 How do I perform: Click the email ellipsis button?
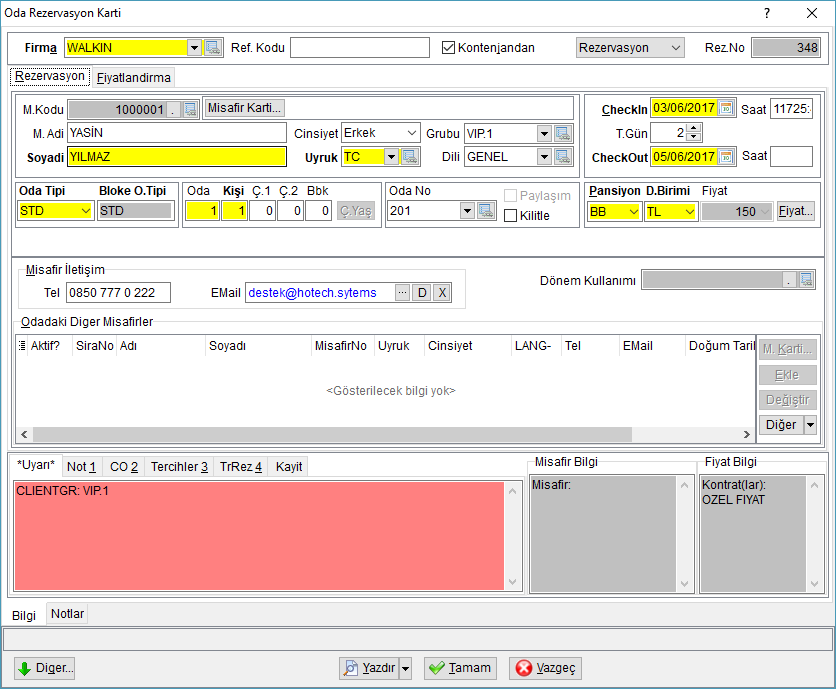[x=402, y=292]
